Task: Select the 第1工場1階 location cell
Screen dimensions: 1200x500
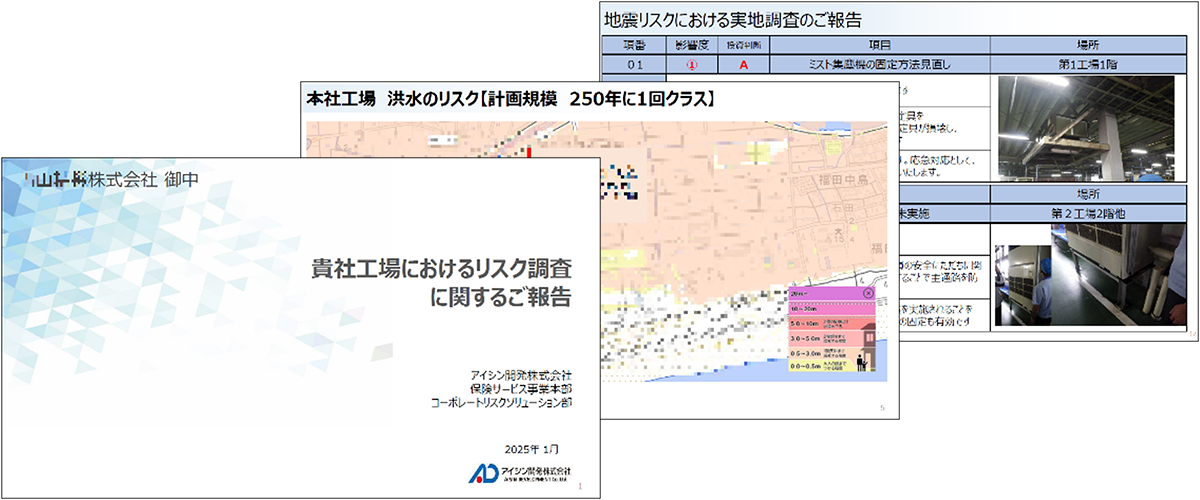Action: coord(1089,64)
